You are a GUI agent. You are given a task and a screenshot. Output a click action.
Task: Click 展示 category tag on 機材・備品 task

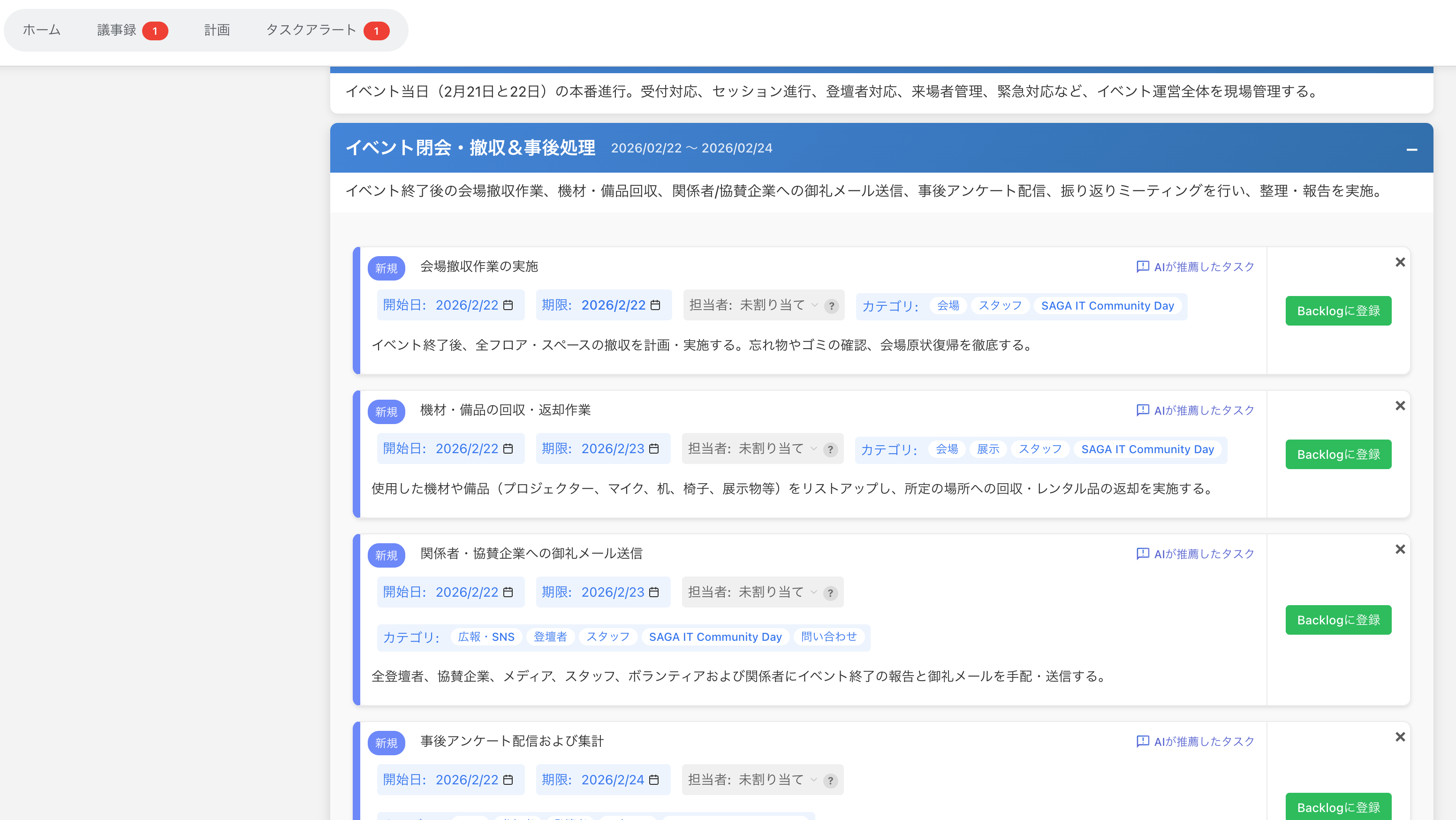(x=988, y=449)
